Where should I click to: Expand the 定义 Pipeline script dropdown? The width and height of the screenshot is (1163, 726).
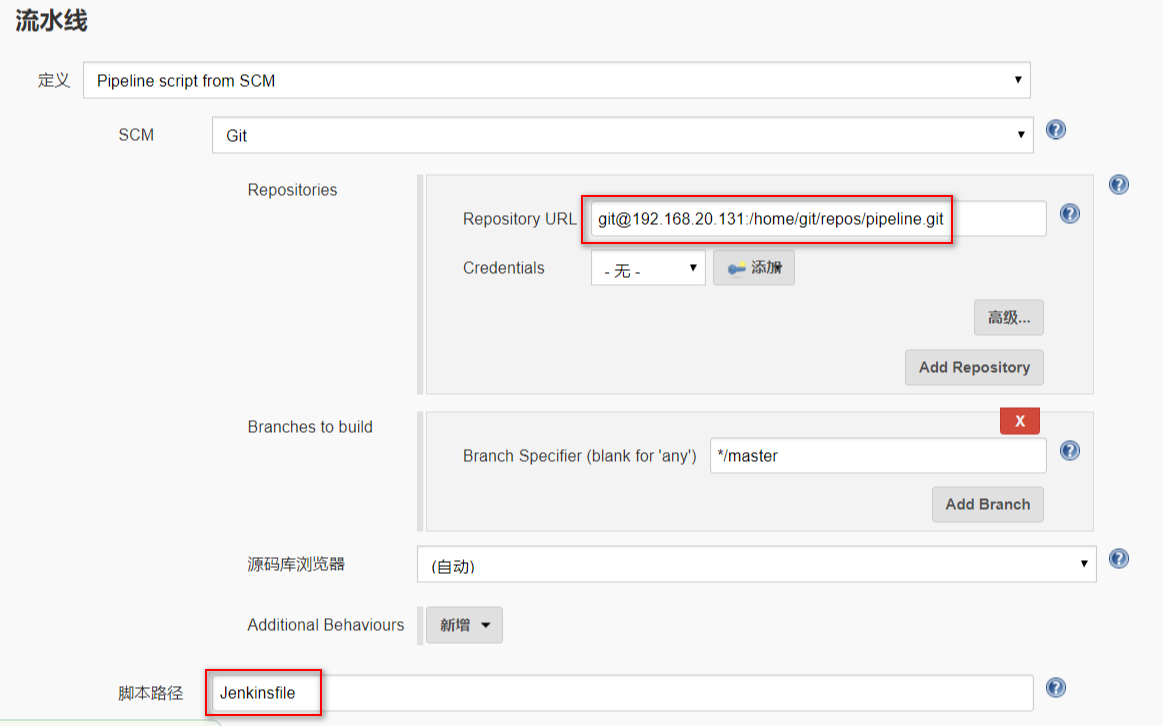coord(556,81)
